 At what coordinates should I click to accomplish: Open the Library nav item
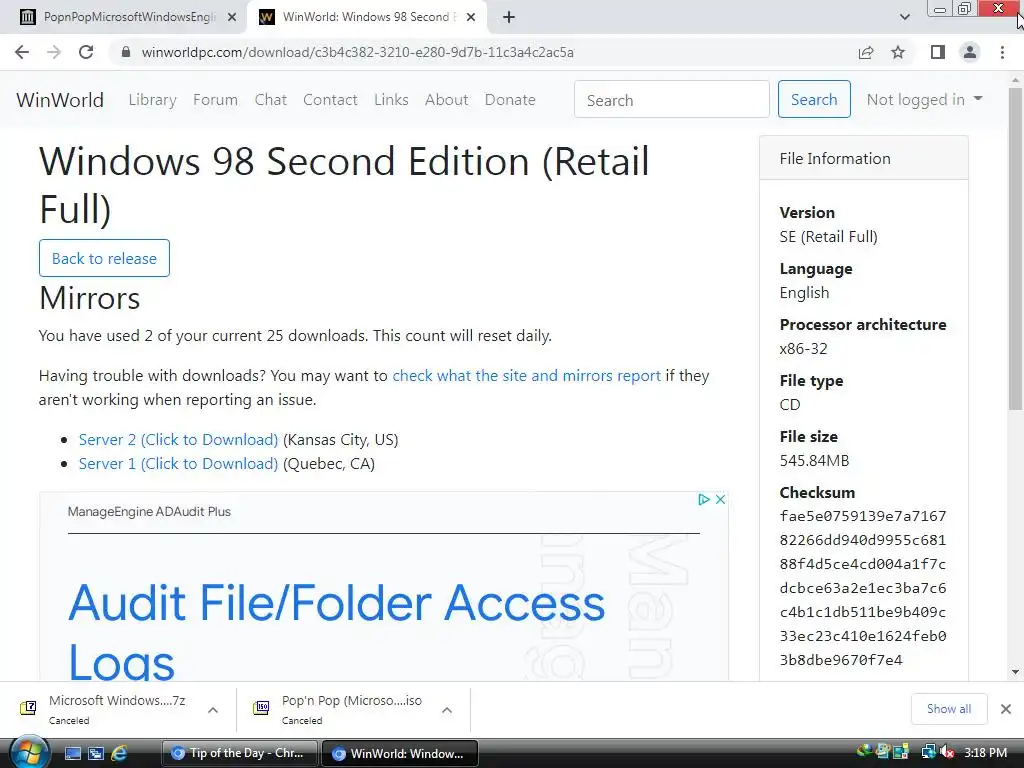coord(152,99)
